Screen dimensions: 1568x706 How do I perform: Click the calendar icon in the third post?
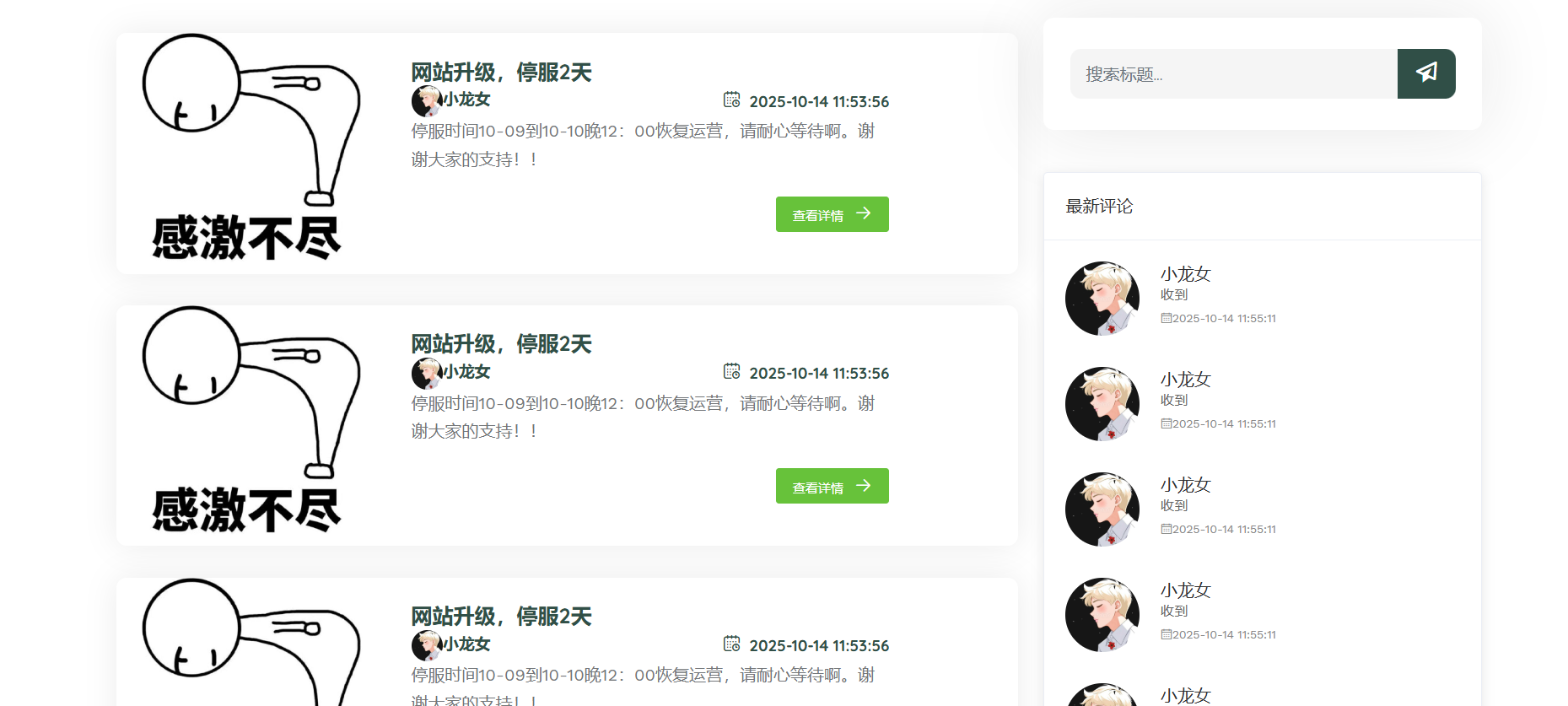pos(732,644)
